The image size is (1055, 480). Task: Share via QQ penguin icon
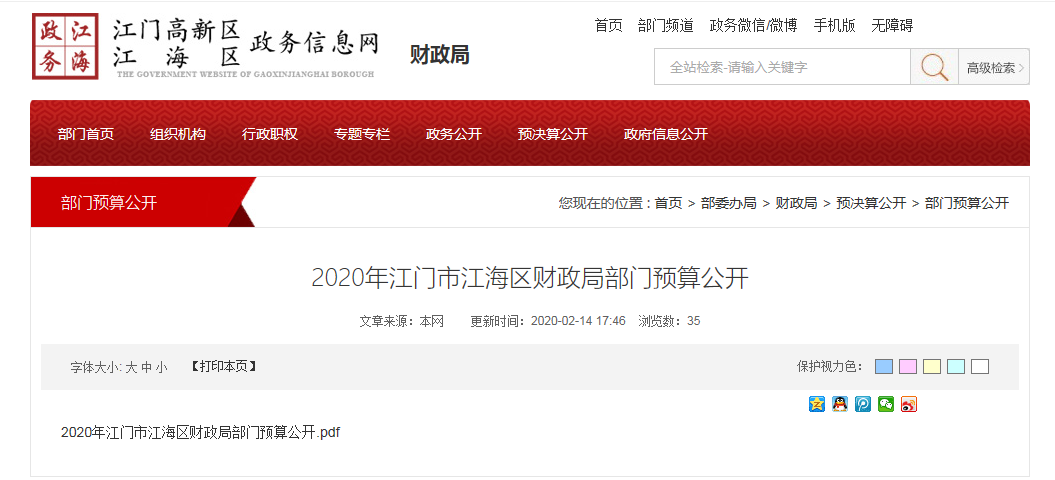click(840, 404)
